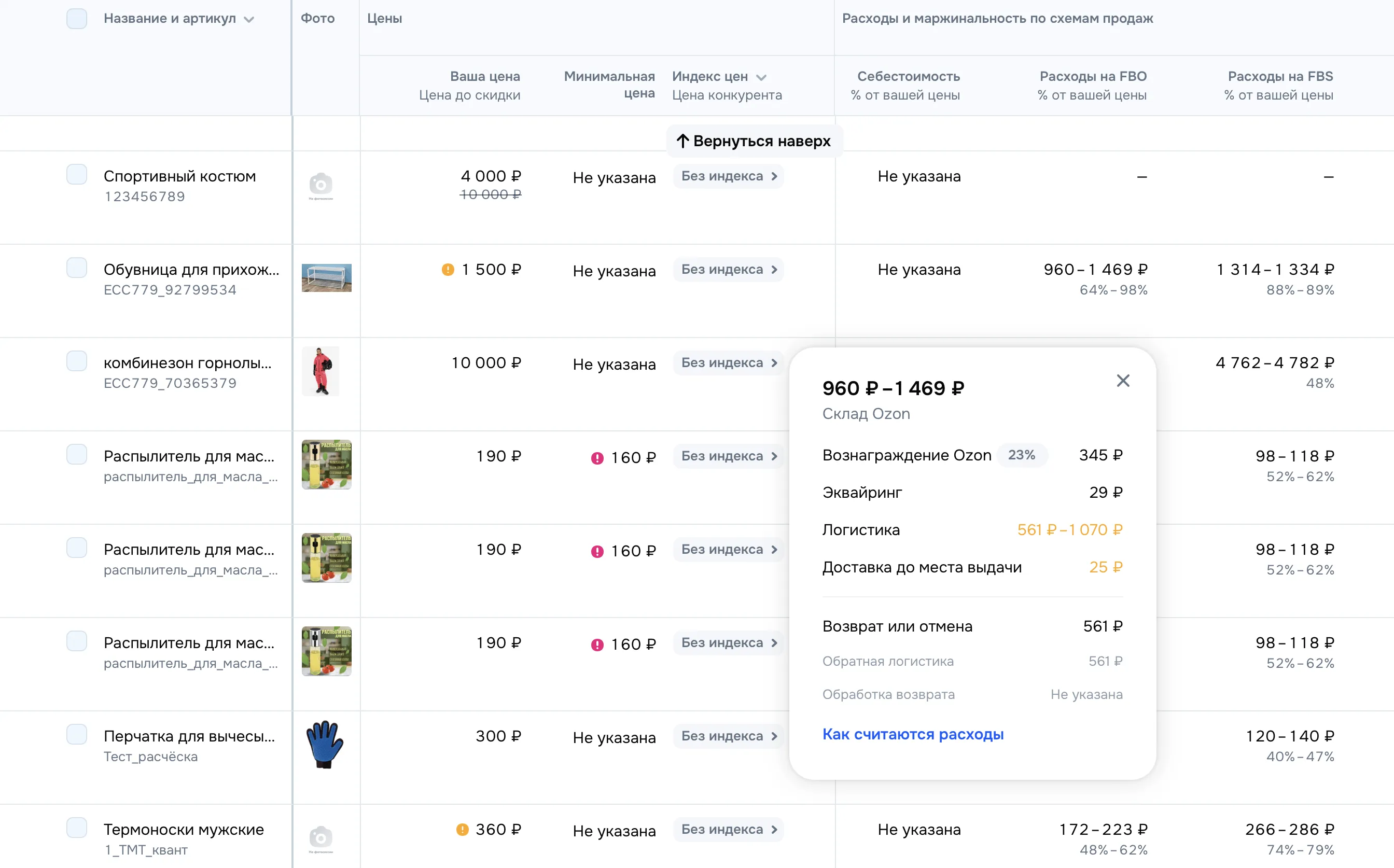Check the Перчатка для вычесывания row checkbox

(x=77, y=734)
